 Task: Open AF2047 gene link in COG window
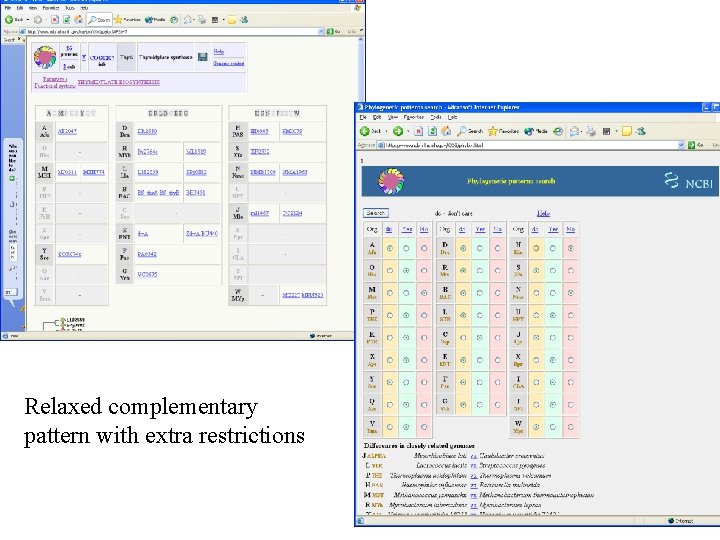point(67,131)
